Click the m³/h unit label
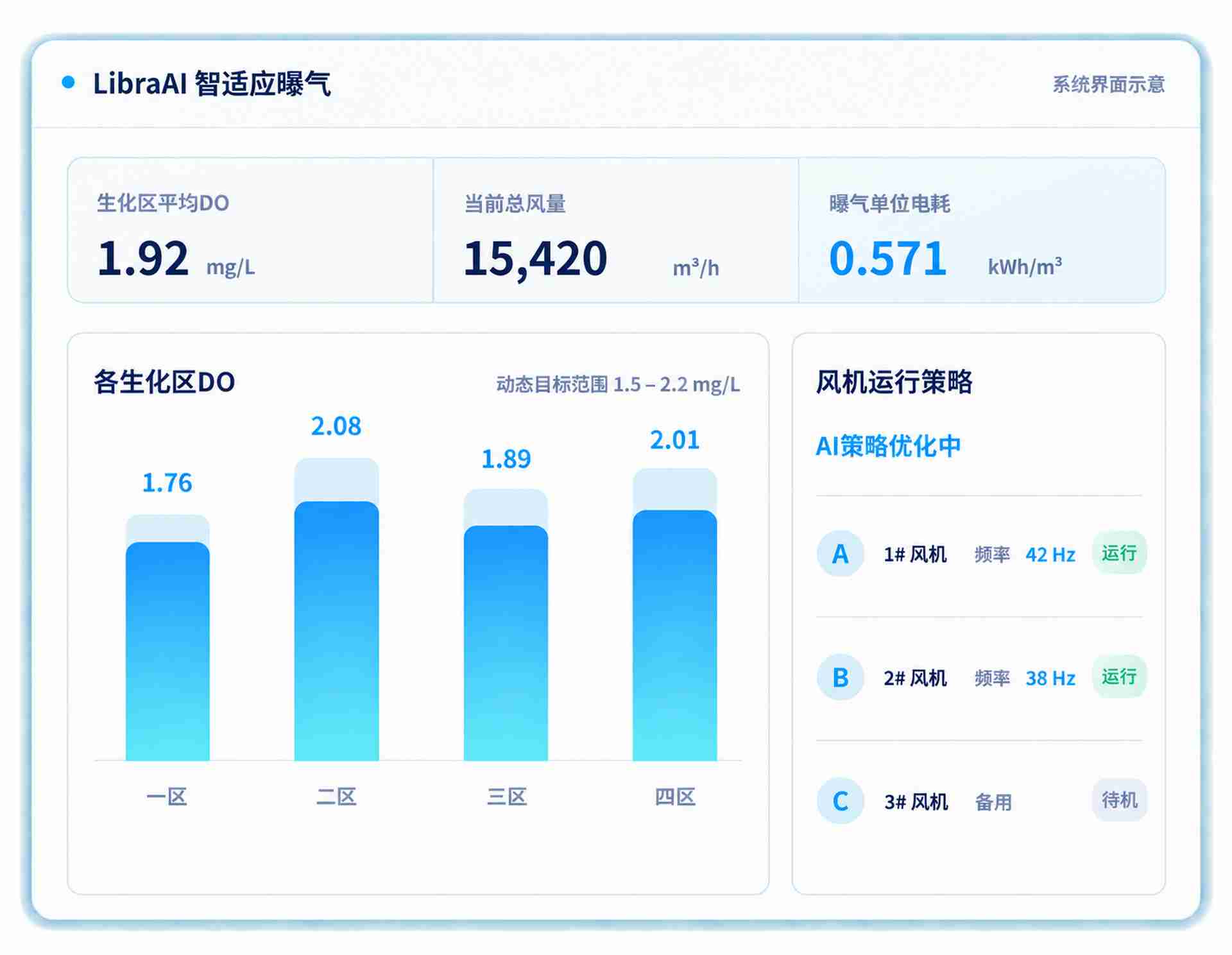The height and width of the screenshot is (955, 1232). [696, 267]
